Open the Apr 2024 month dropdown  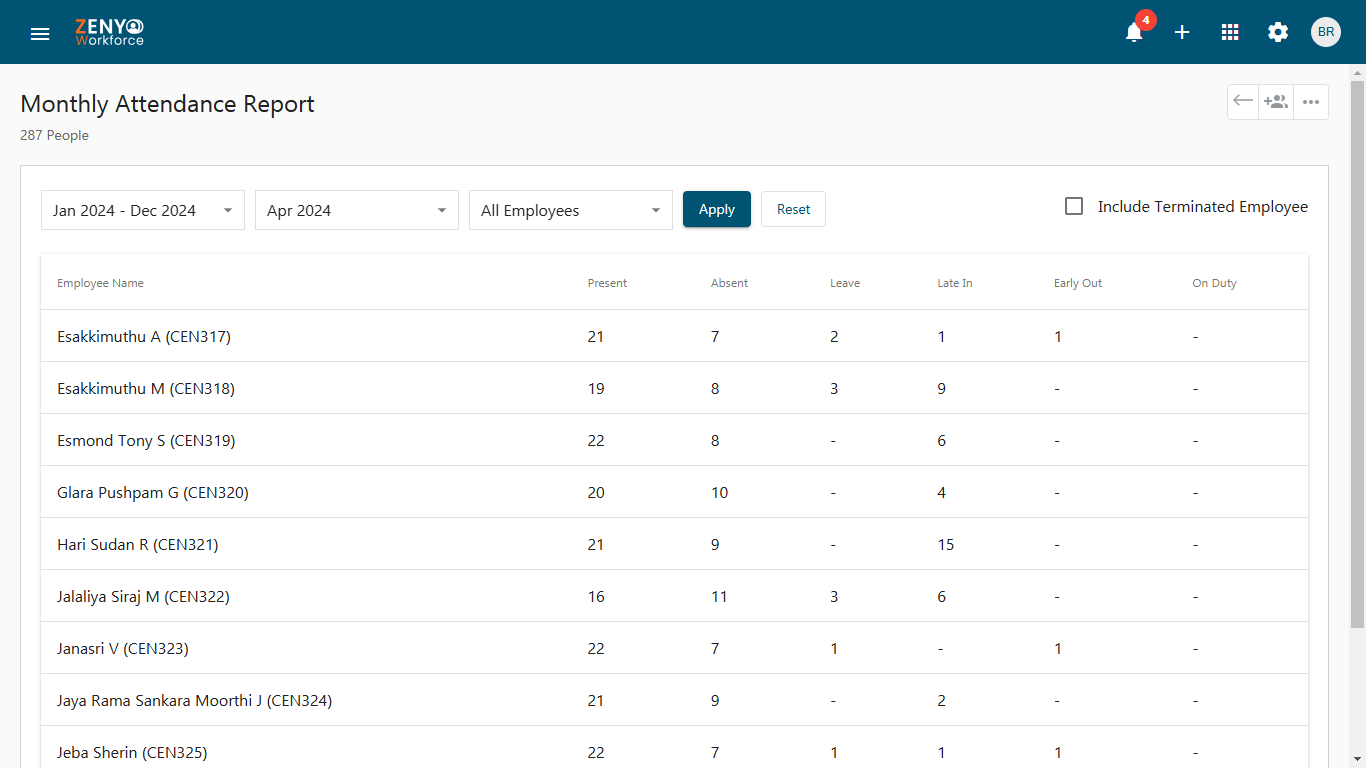pyautogui.click(x=357, y=210)
